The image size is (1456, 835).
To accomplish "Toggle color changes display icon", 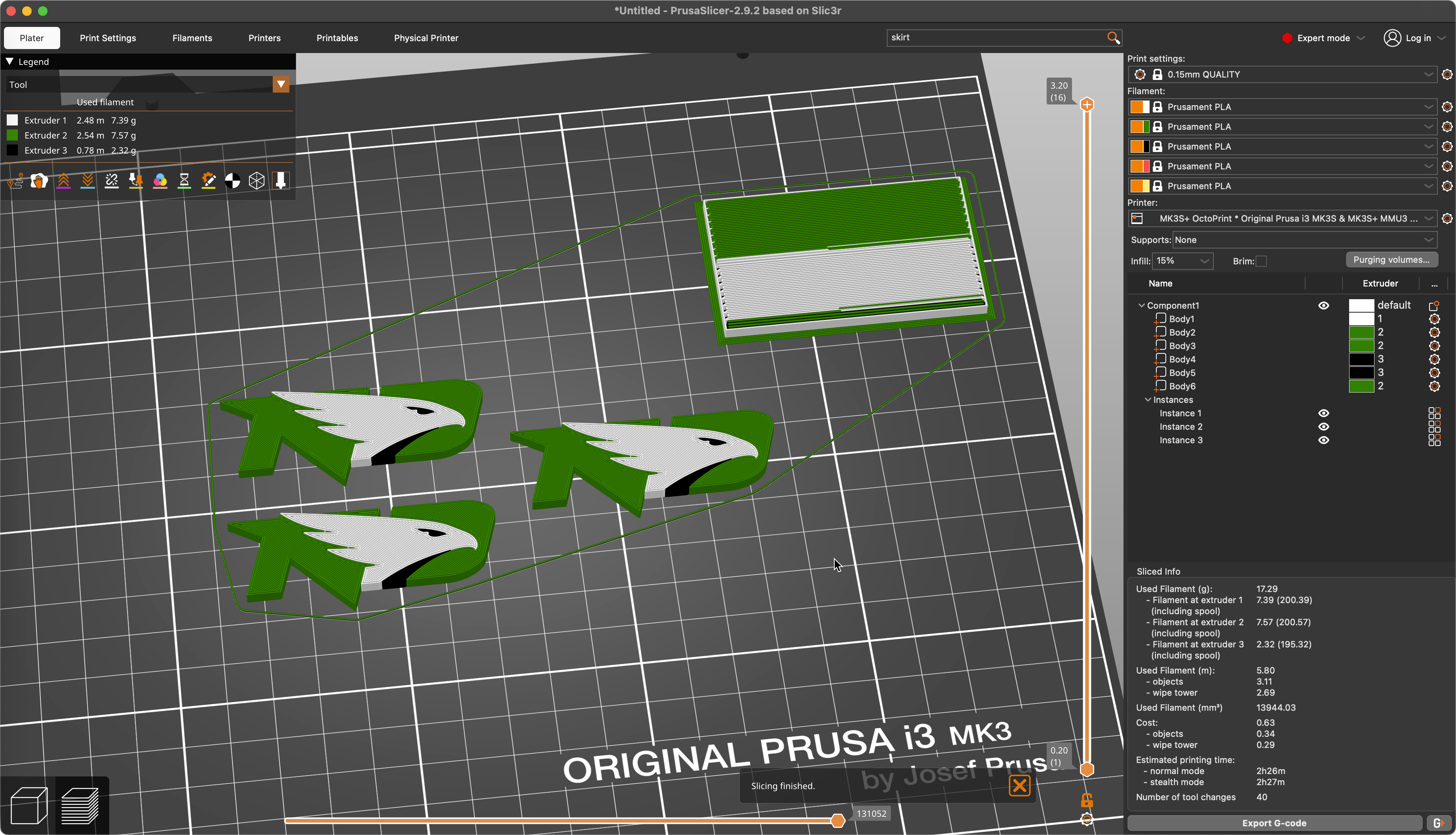I will point(160,181).
